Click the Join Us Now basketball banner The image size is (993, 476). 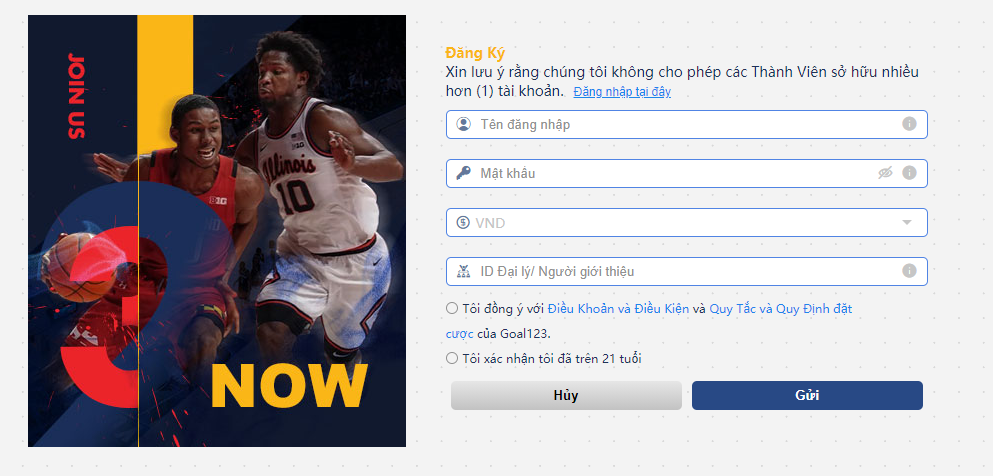[x=217, y=231]
